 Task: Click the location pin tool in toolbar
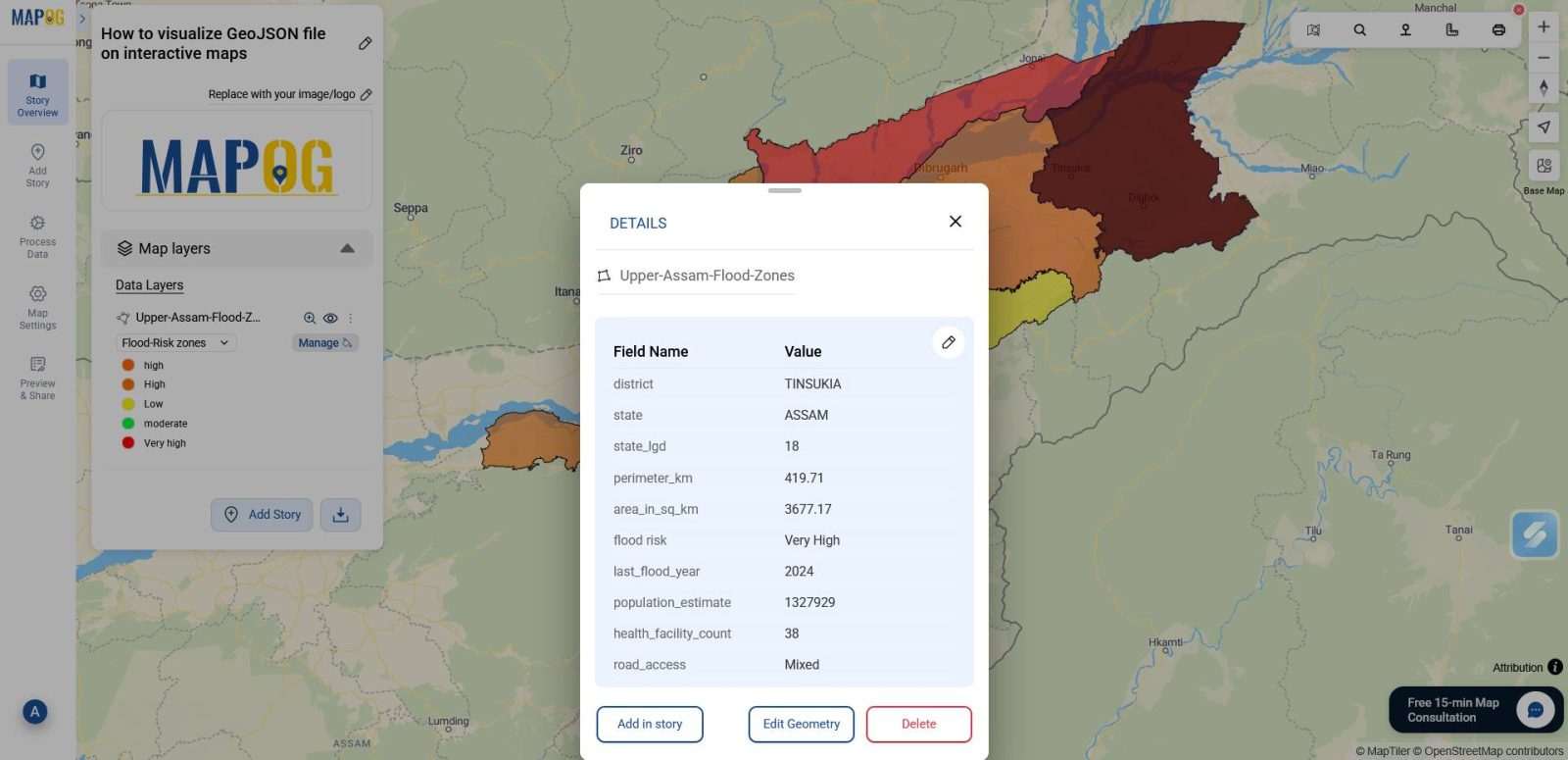click(x=1405, y=29)
